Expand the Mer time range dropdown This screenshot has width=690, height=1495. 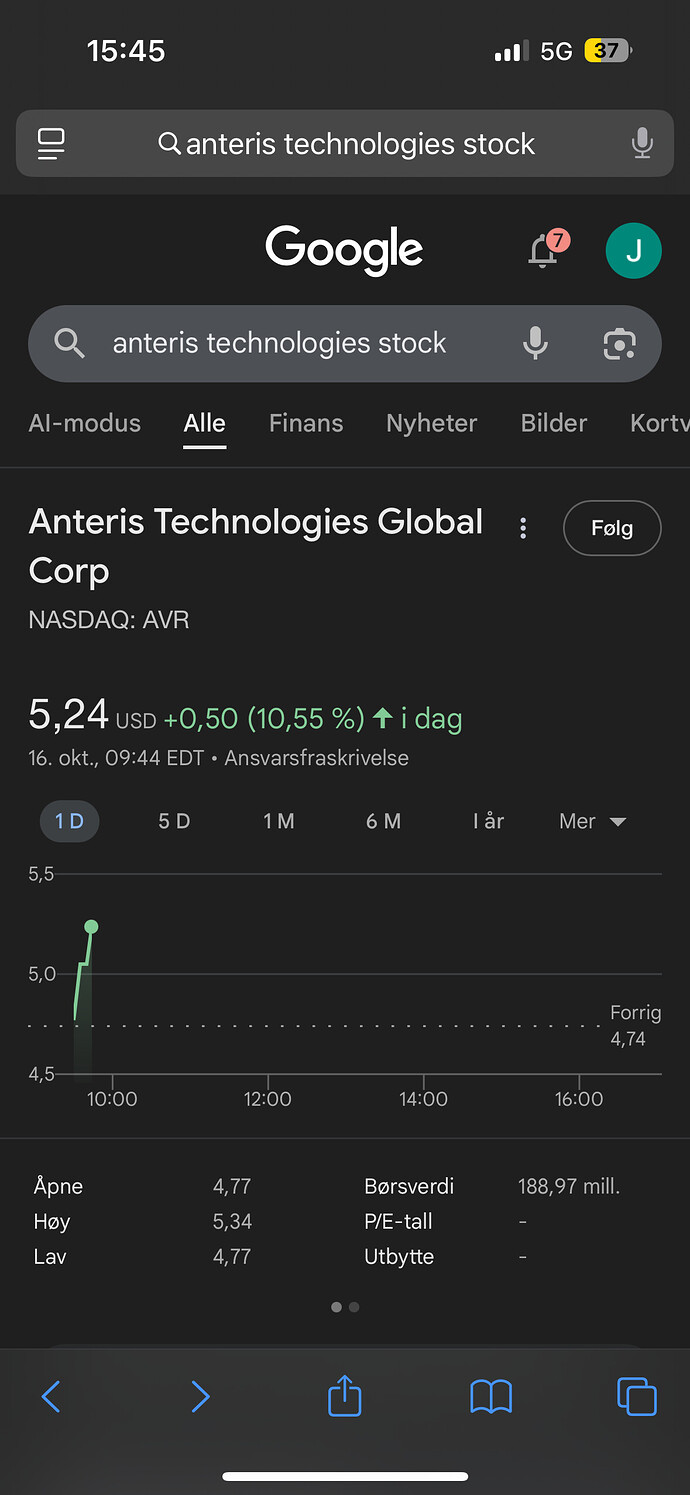[x=592, y=822]
